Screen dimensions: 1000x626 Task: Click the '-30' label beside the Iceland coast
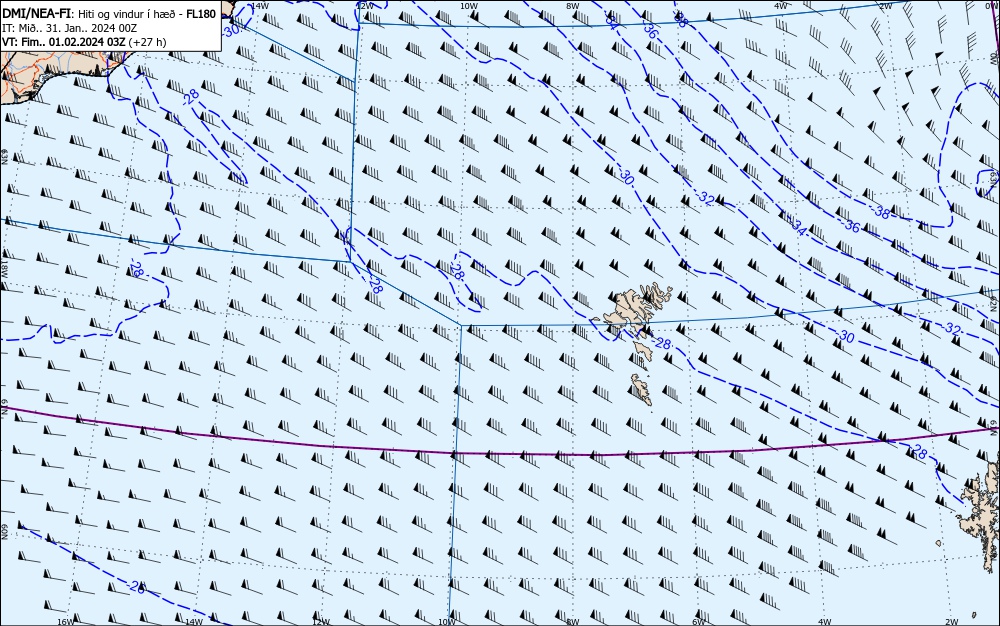click(x=232, y=29)
